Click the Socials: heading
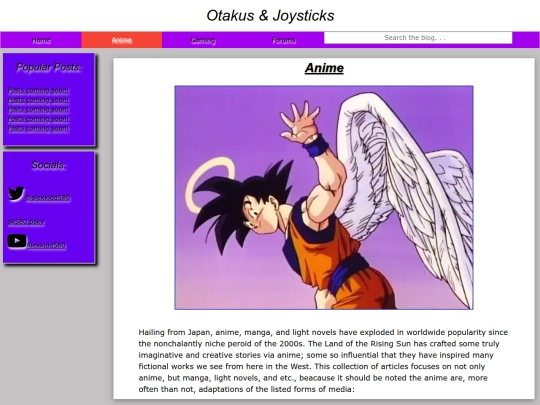 [49, 165]
